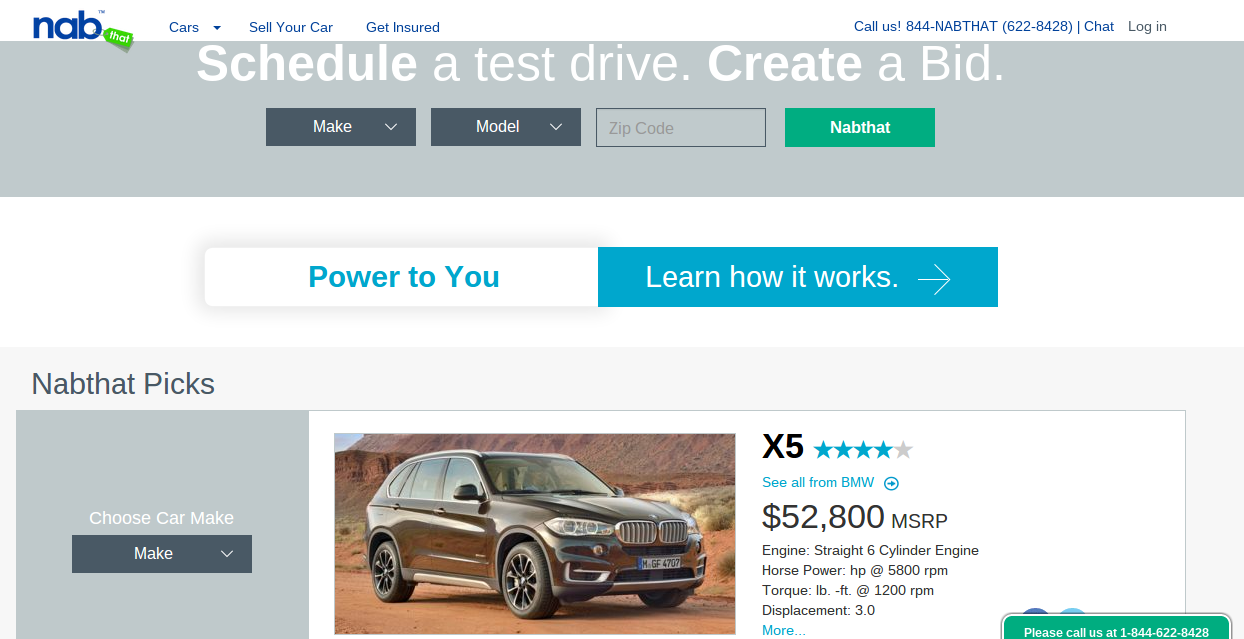Click the Nabthat Picks heading

coord(123,384)
